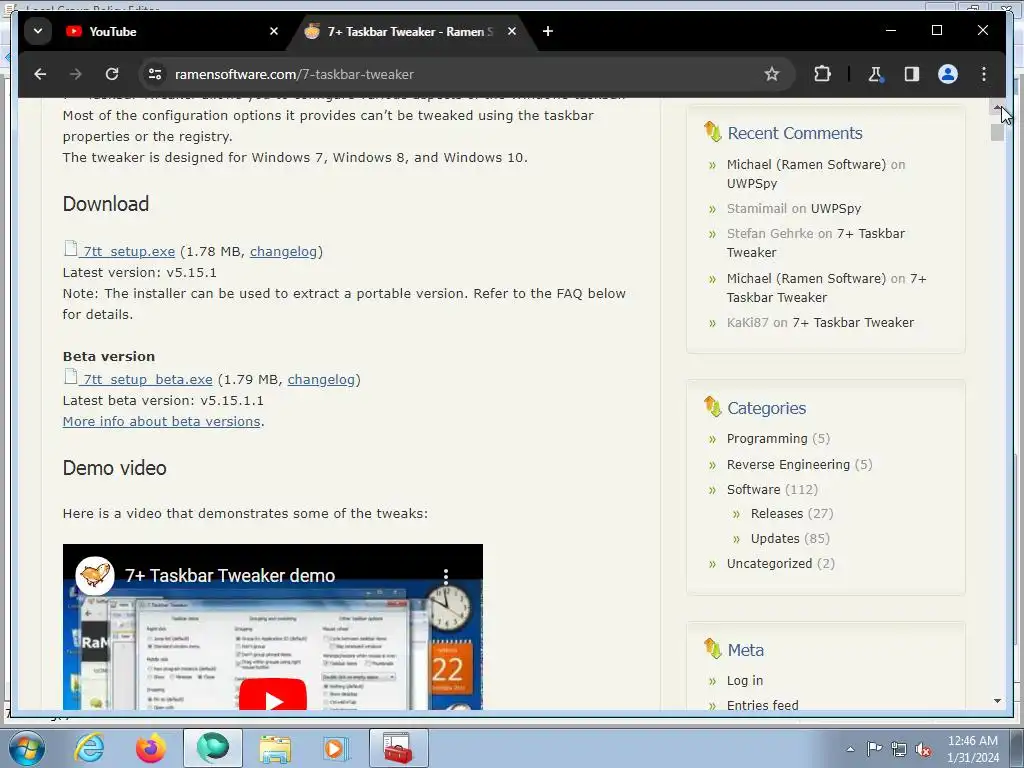The image size is (1024, 768).
Task: Close the YouTube tab
Action: [274, 31]
